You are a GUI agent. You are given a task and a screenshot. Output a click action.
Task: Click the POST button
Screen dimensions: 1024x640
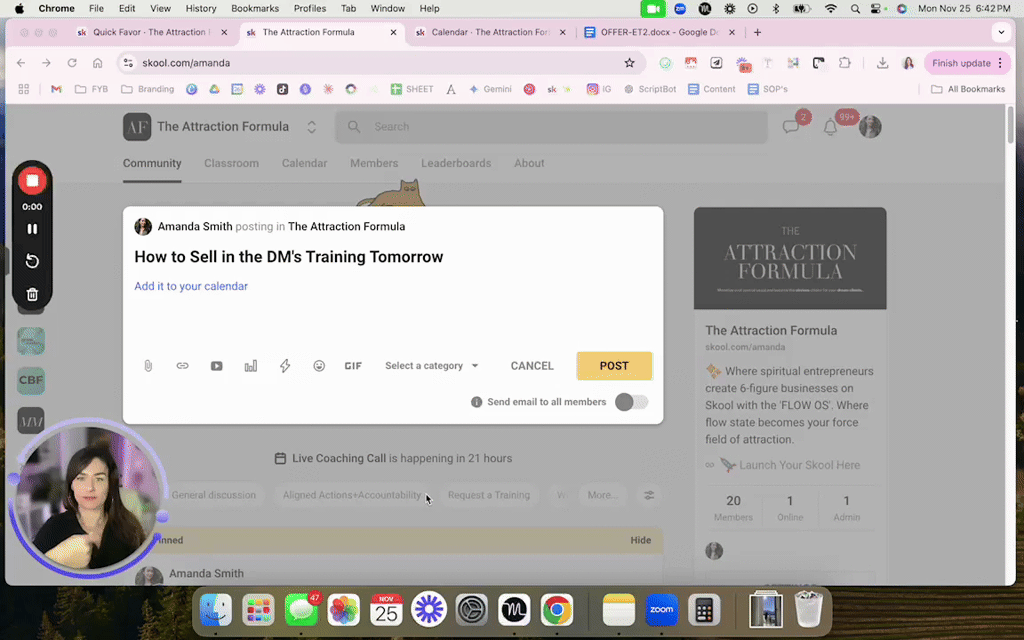(x=614, y=366)
